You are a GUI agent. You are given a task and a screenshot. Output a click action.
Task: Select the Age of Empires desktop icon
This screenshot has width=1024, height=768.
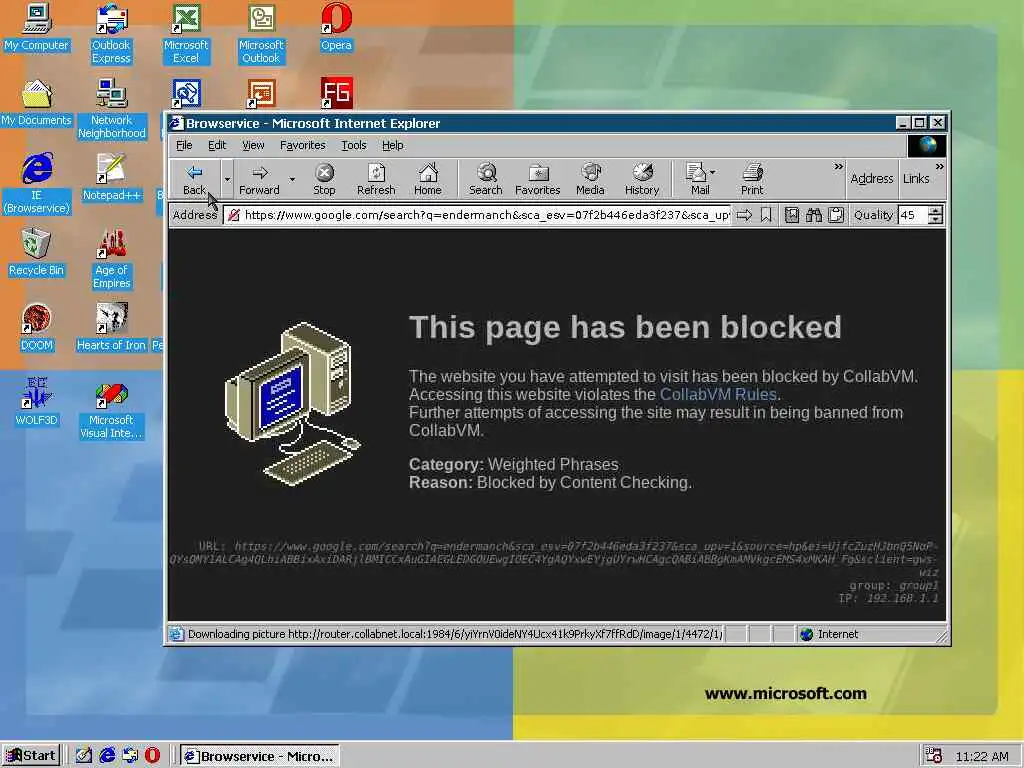[x=111, y=258]
